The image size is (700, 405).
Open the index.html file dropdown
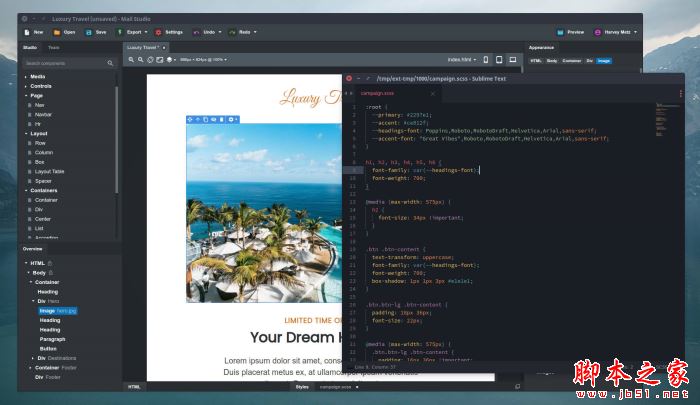click(463, 60)
